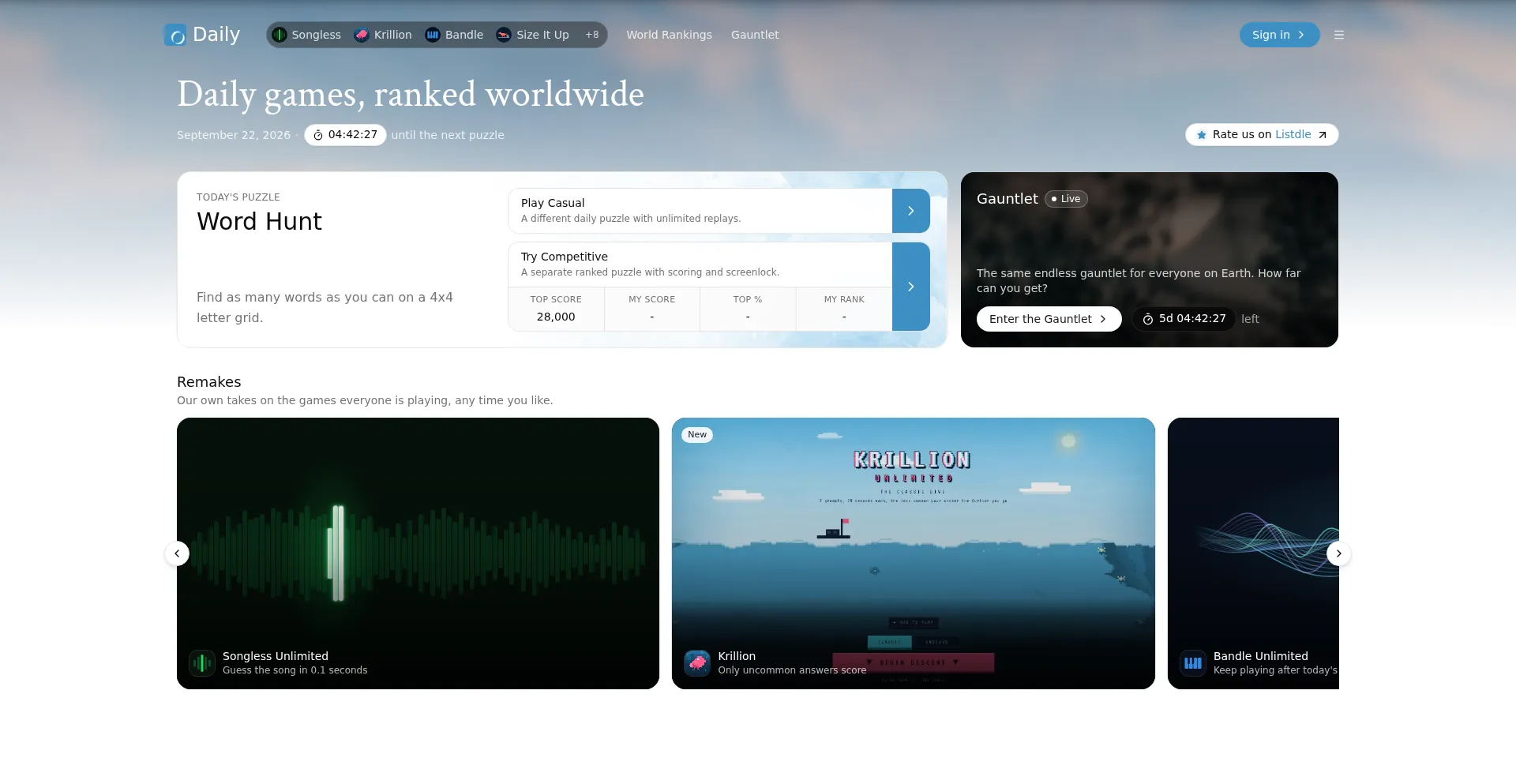The image size is (1516, 784).
Task: Click the countdown timer 04:42:27 pill
Action: tap(345, 135)
